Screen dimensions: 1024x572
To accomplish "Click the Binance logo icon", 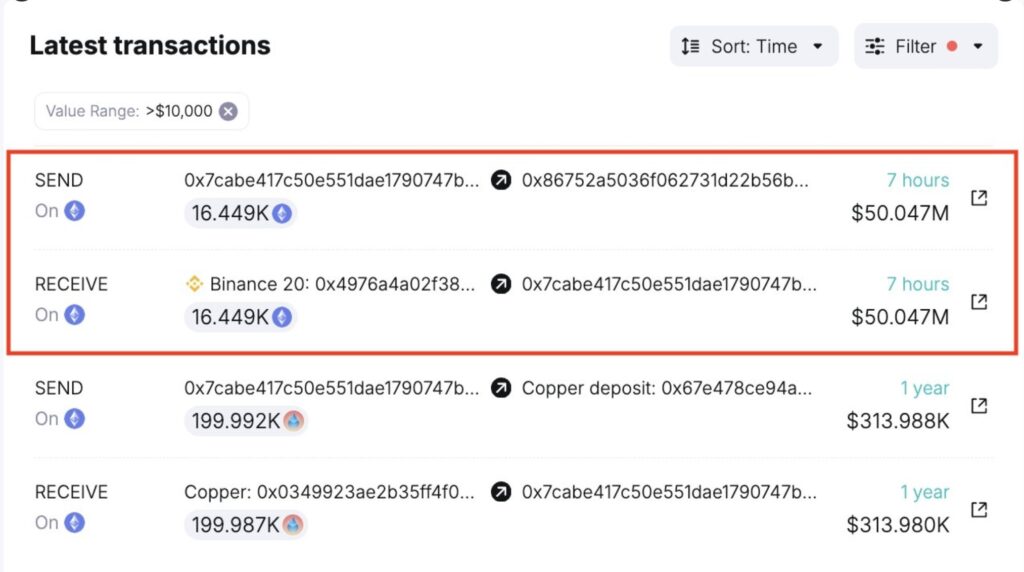I will [194, 284].
